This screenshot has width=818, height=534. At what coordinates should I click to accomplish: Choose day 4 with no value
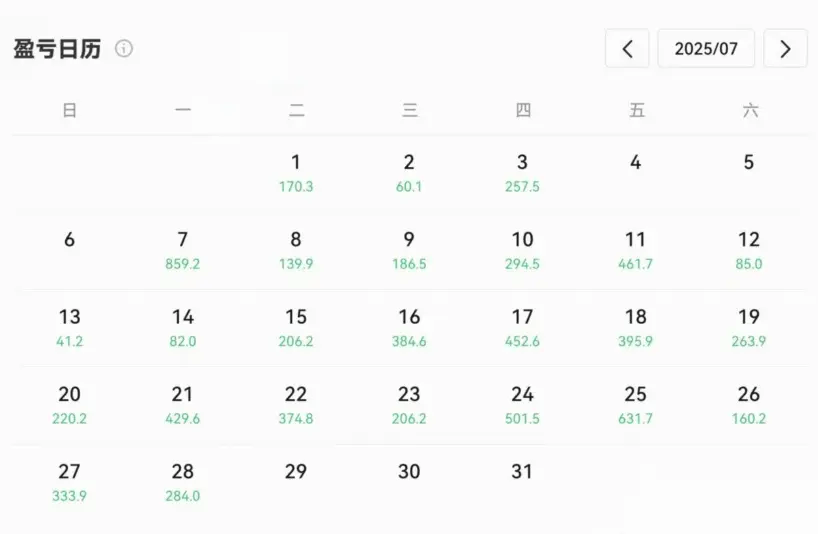pos(635,162)
